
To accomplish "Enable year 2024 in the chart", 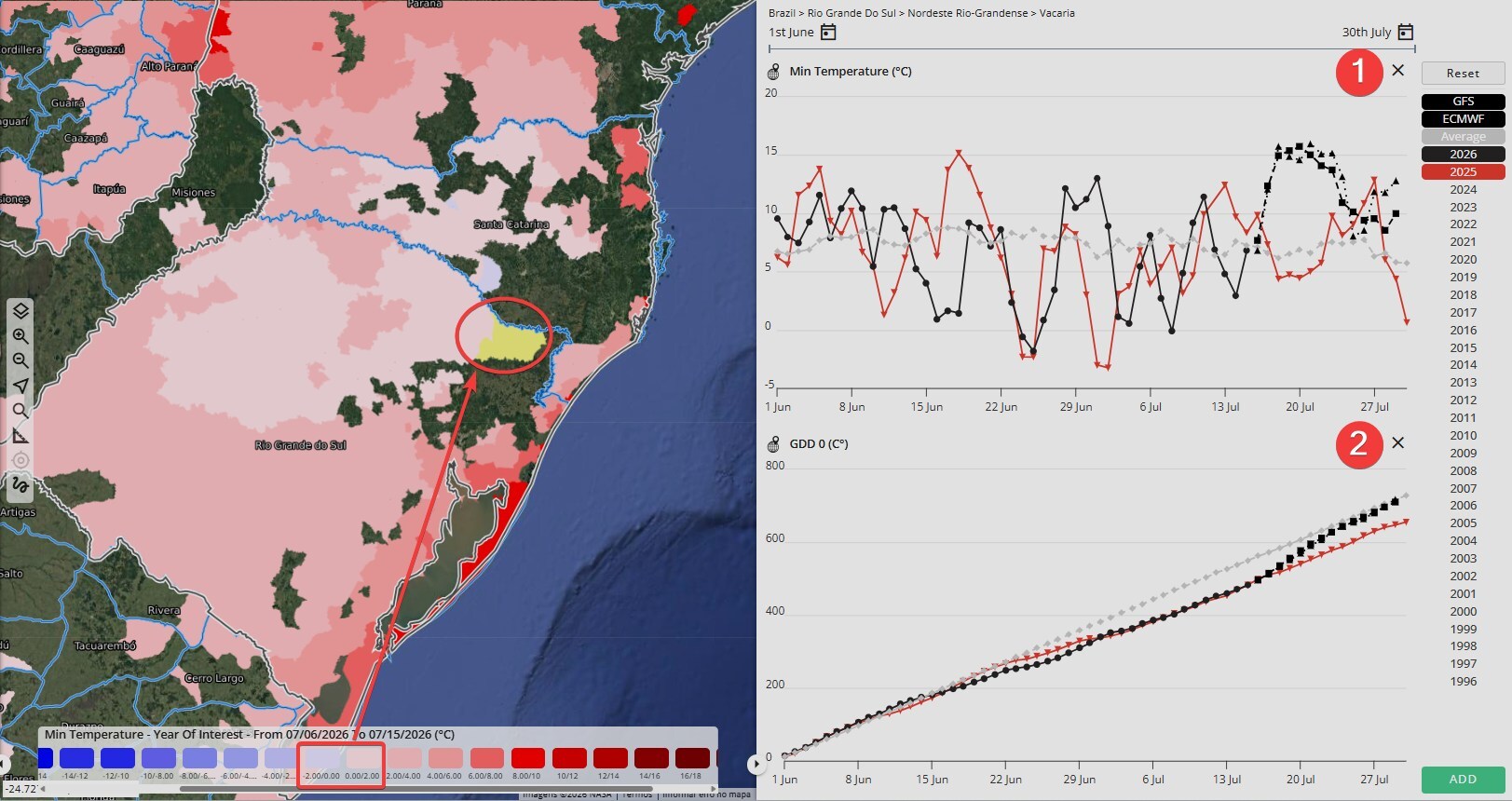I will [1463, 190].
